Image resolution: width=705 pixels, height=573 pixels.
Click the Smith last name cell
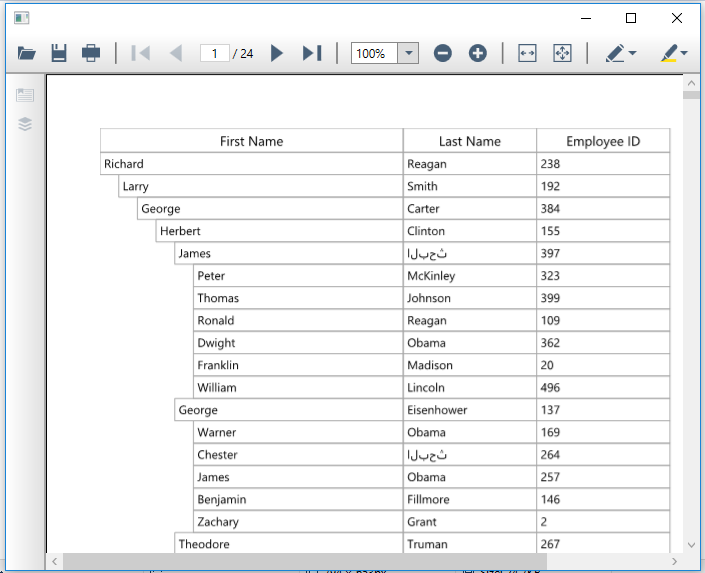[469, 186]
